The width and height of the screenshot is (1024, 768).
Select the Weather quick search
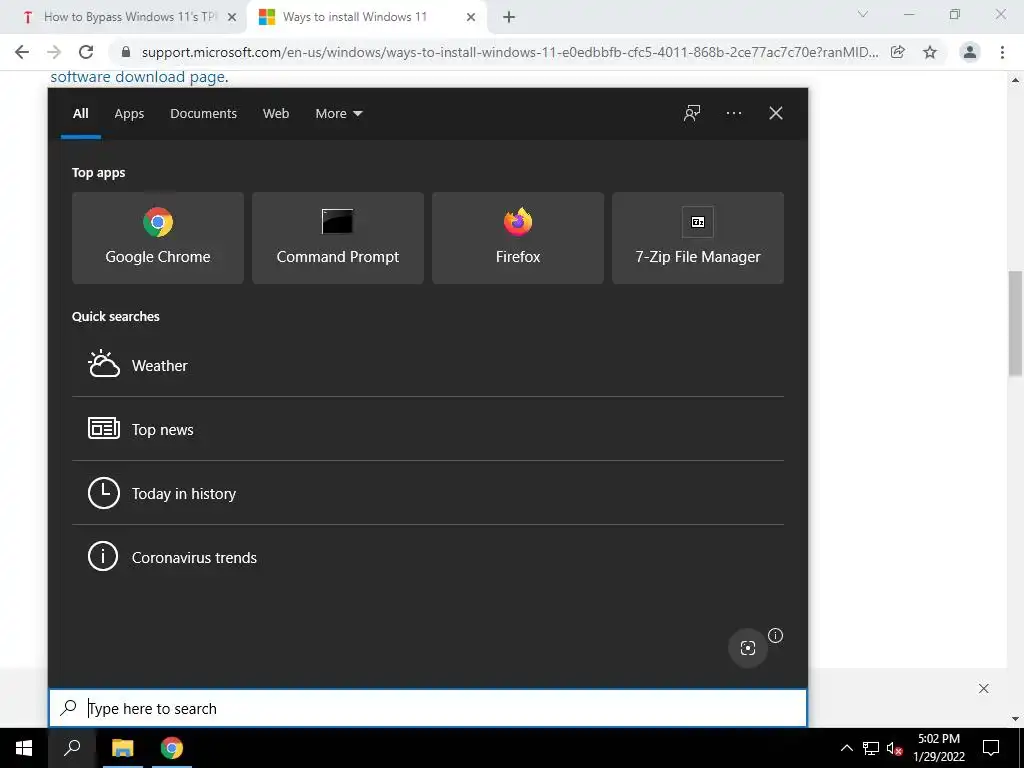pyautogui.click(x=428, y=365)
